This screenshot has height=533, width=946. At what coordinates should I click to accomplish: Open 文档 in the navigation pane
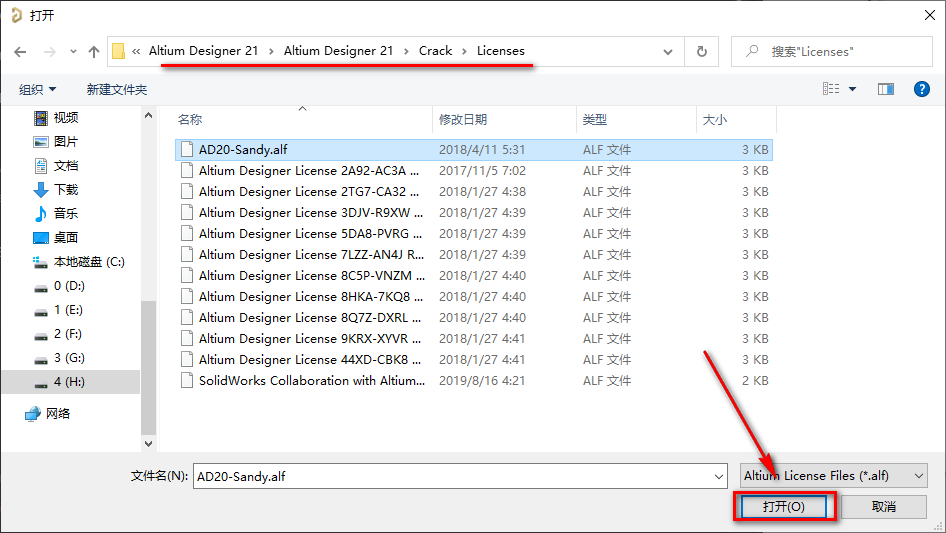tap(65, 165)
